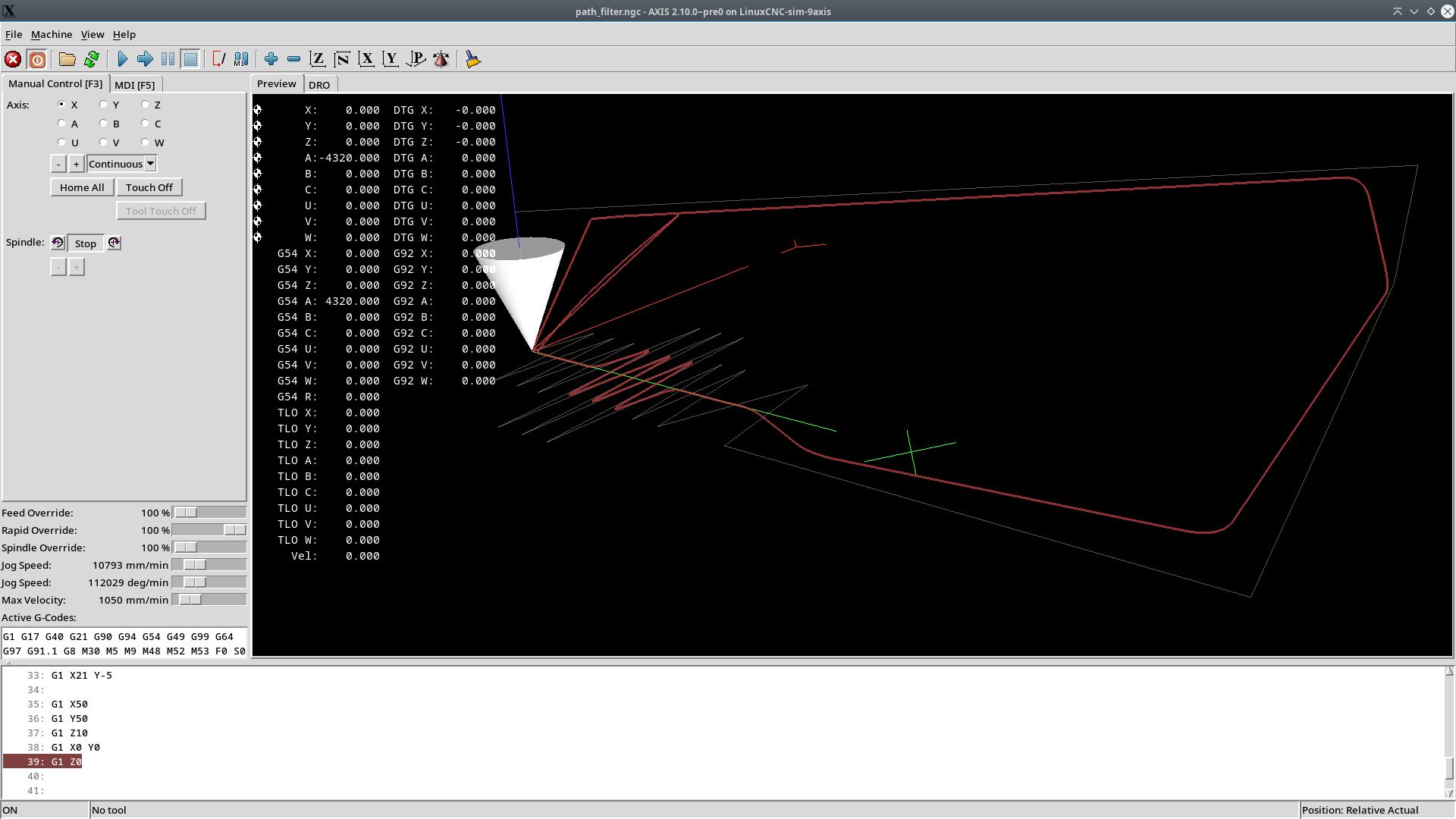
Task: Select the Manual Control [F3] tab
Action: (x=55, y=83)
